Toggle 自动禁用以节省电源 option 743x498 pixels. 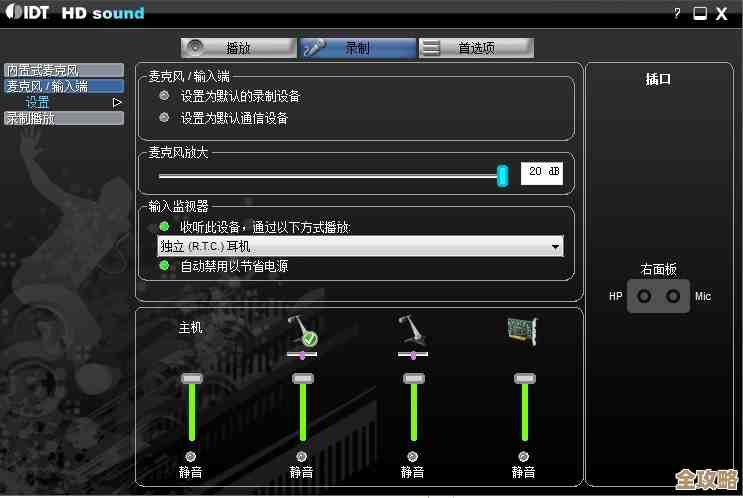164,265
